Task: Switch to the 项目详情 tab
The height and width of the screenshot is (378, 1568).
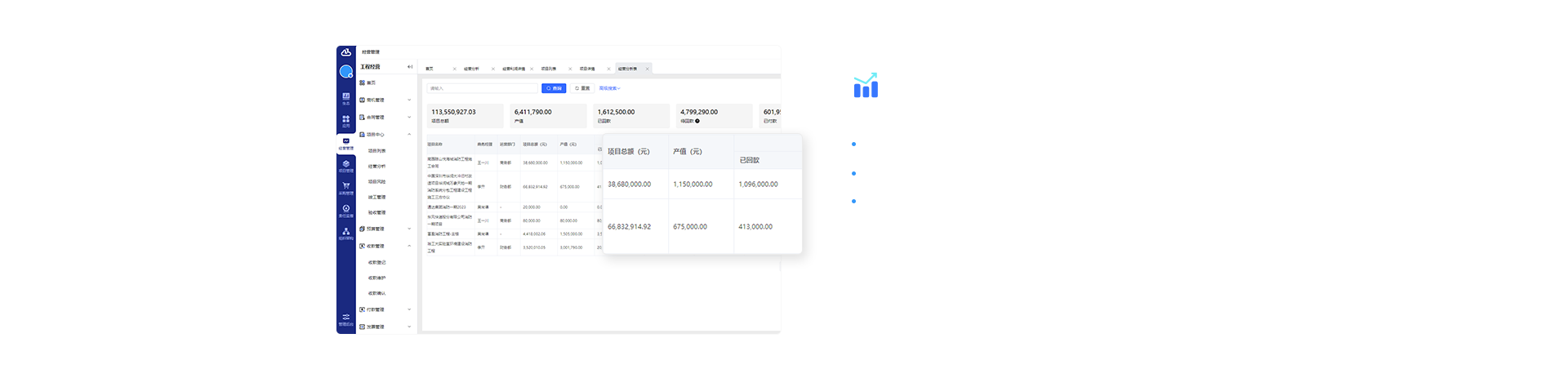Action: [x=587, y=69]
